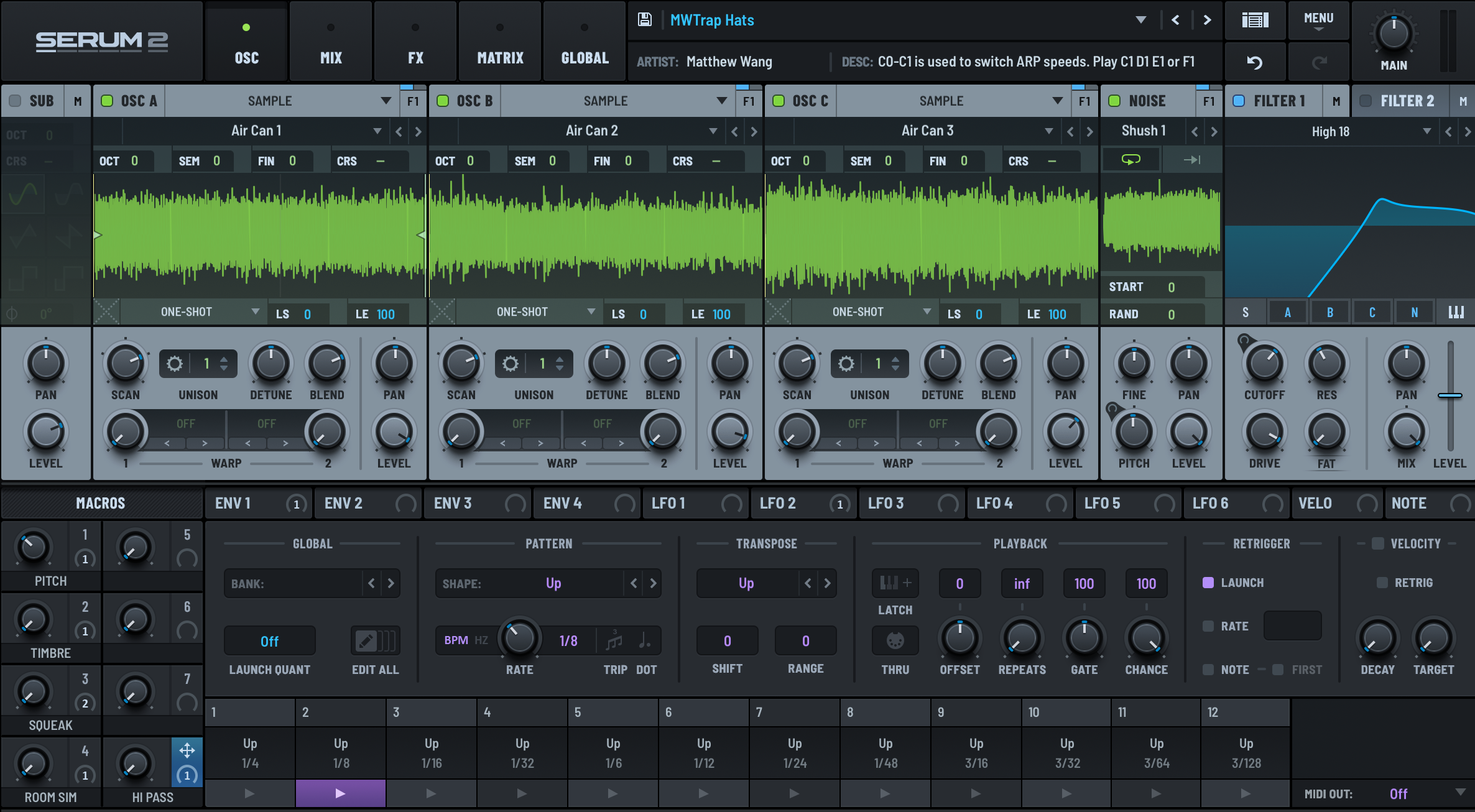Open the MATRIX tab

pos(500,41)
